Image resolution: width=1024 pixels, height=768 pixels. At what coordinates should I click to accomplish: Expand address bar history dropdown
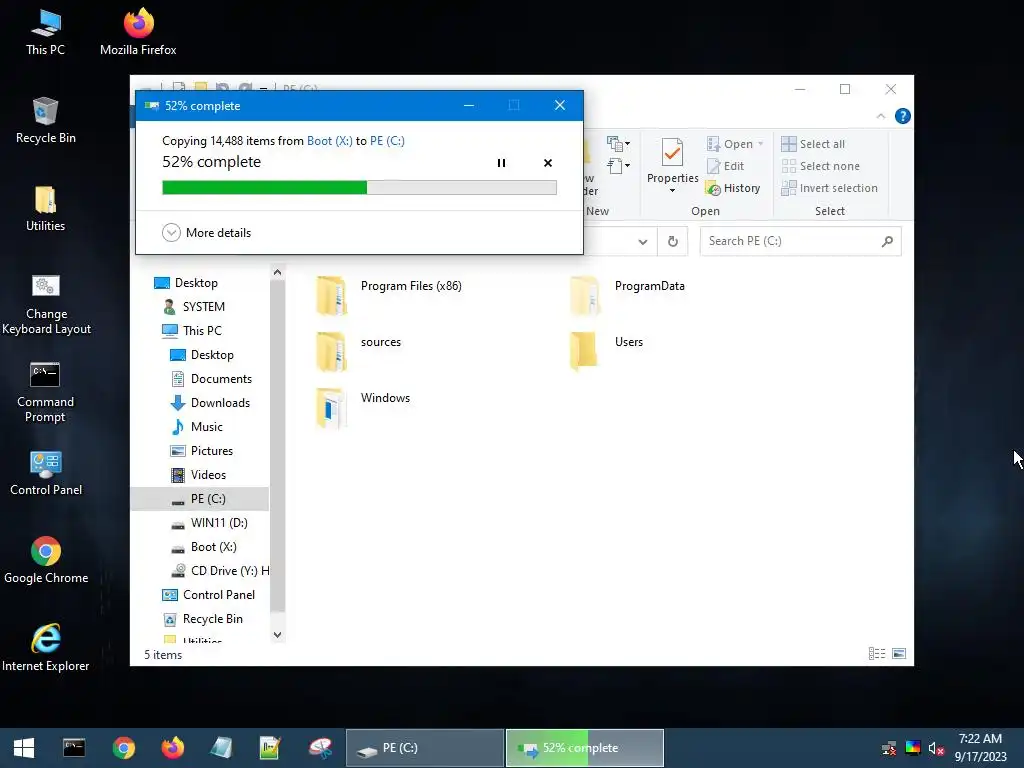[x=643, y=242]
